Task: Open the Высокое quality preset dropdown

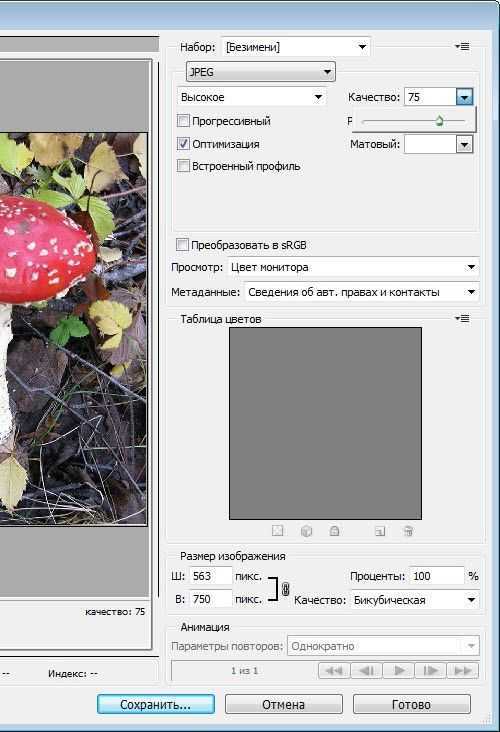Action: [252, 97]
